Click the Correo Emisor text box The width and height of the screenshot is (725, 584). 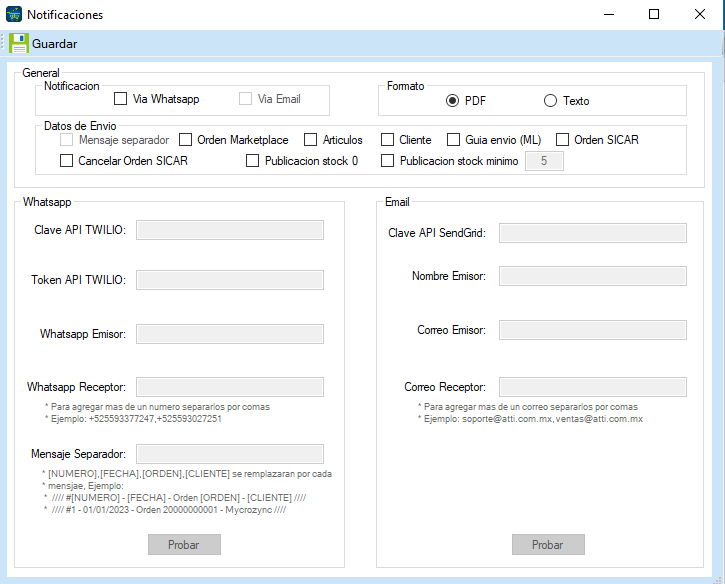(x=593, y=330)
